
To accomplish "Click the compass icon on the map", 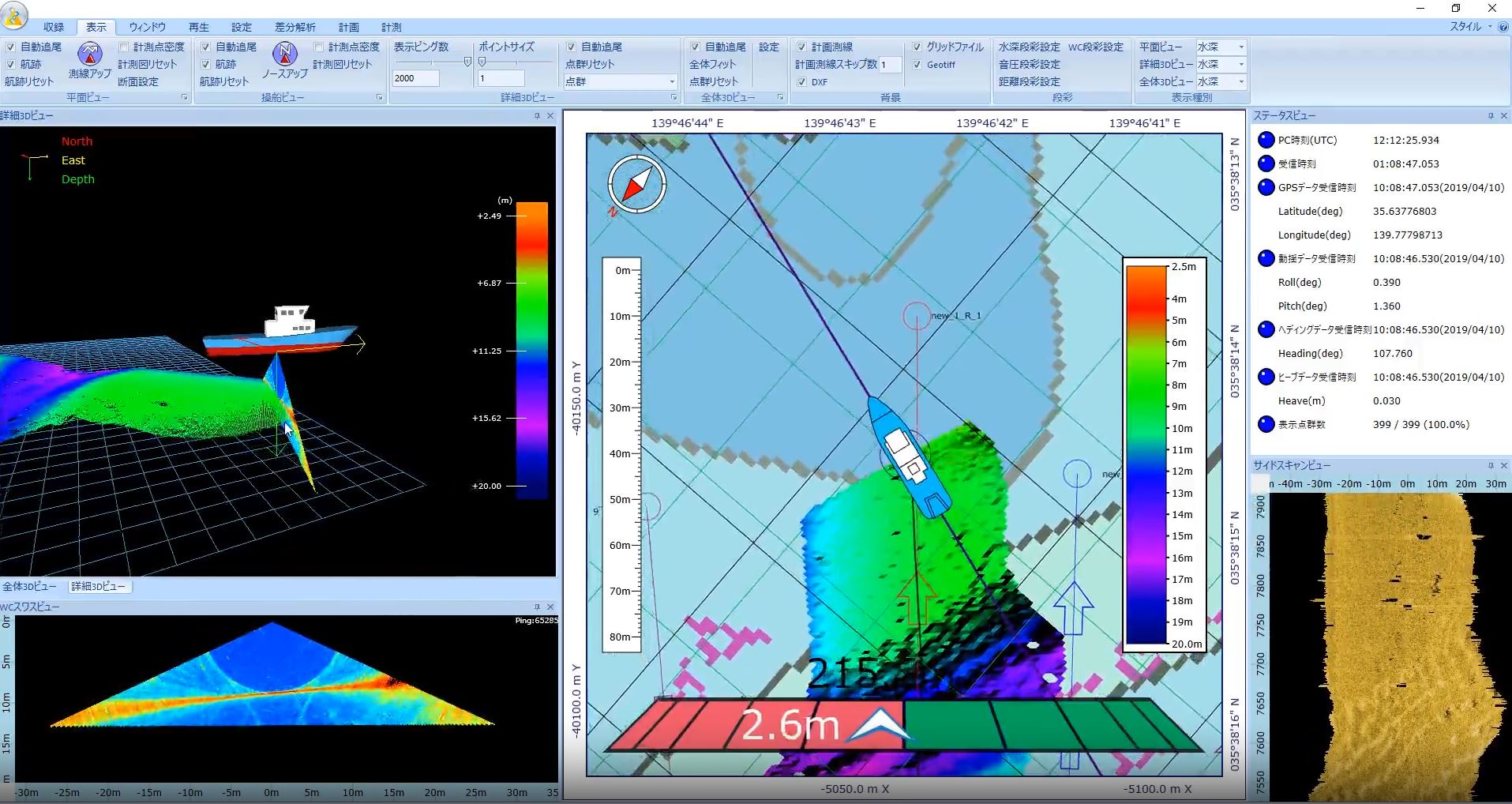I will pos(636,185).
